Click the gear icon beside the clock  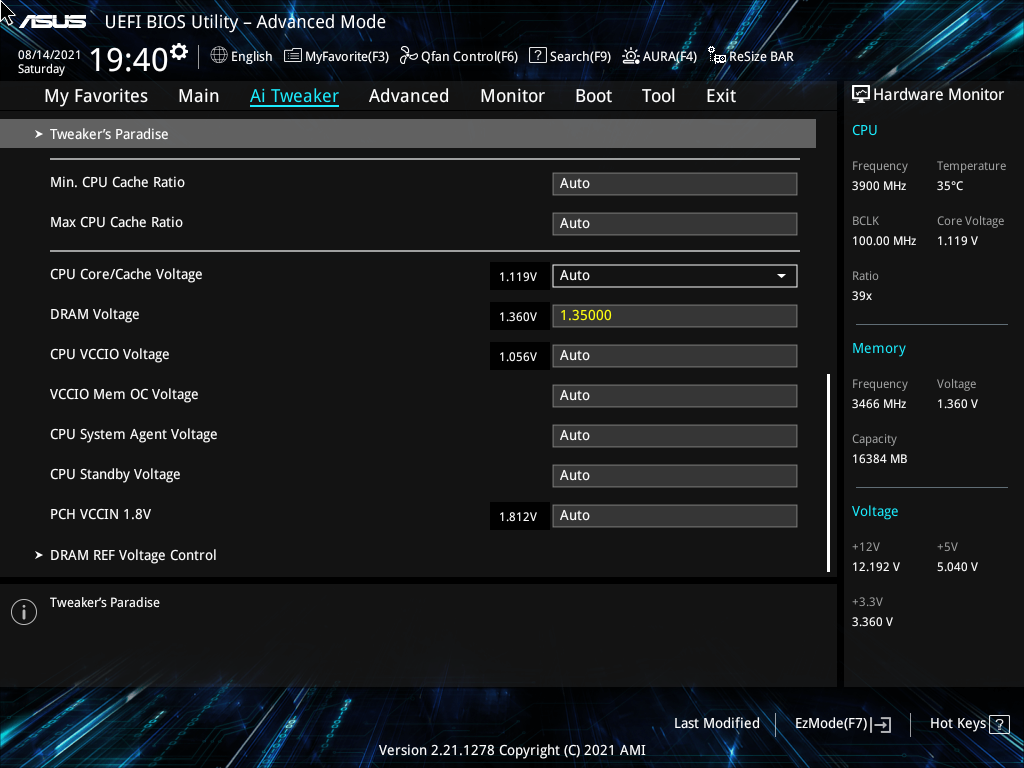point(179,51)
